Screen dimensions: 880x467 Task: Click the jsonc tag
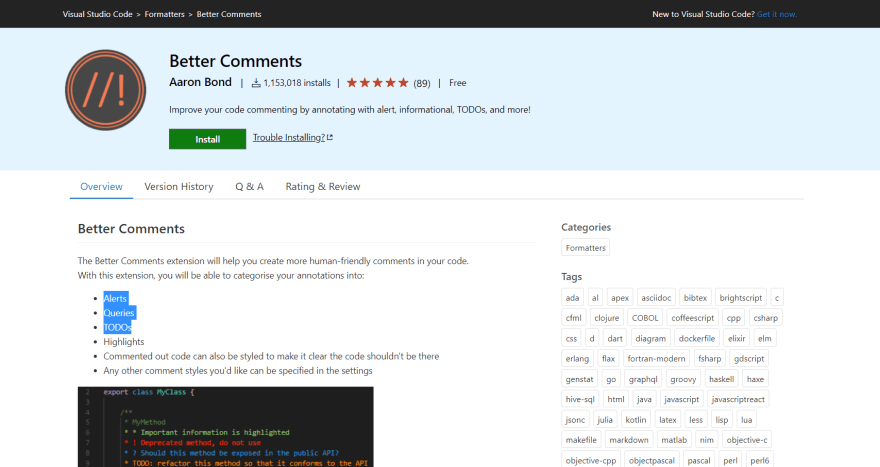[x=575, y=419]
